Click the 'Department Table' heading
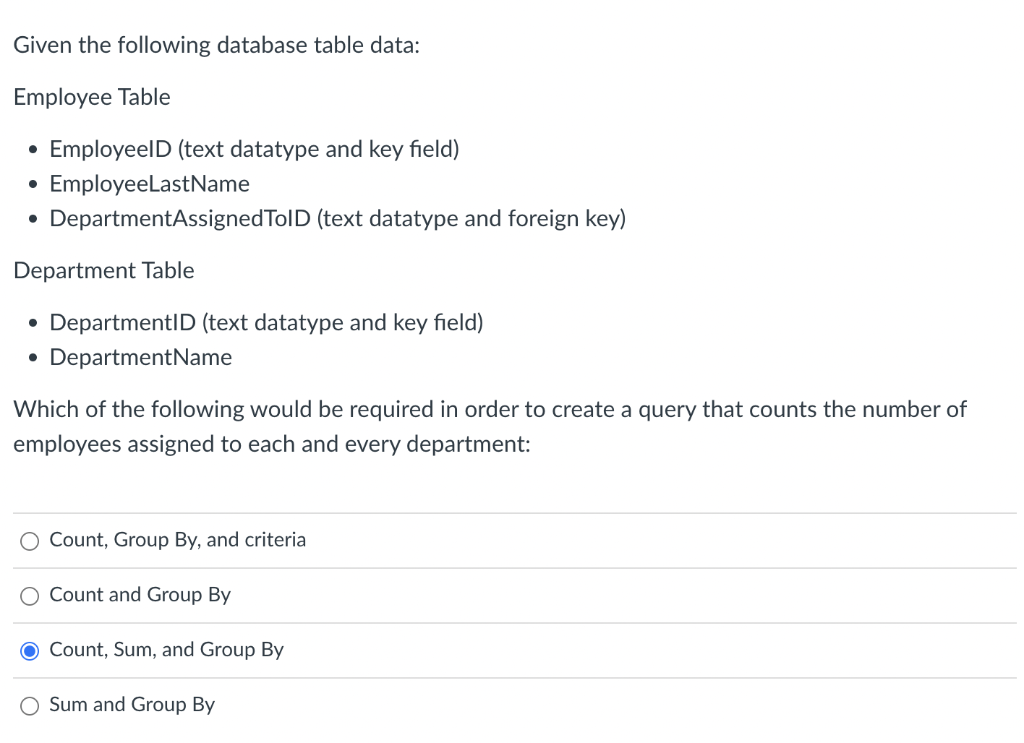This screenshot has height=743, width=1024. point(103,270)
